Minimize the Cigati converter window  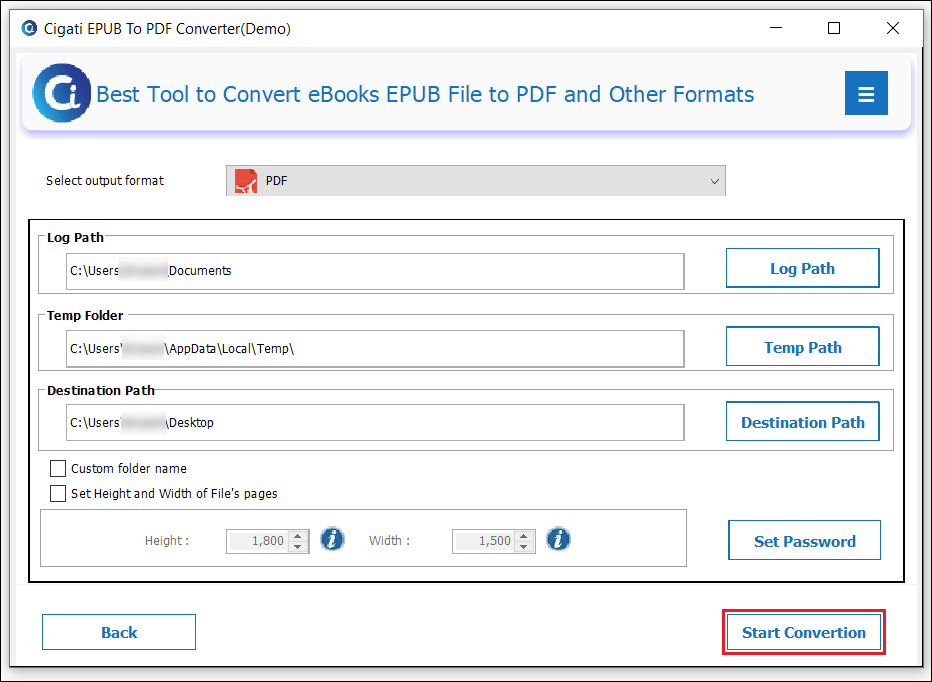(776, 28)
